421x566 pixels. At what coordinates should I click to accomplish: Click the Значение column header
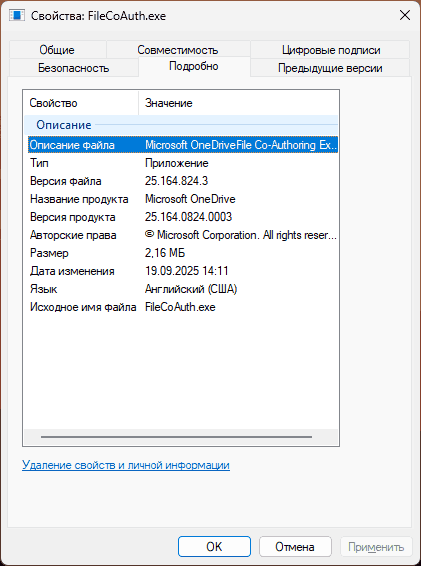click(x=238, y=103)
